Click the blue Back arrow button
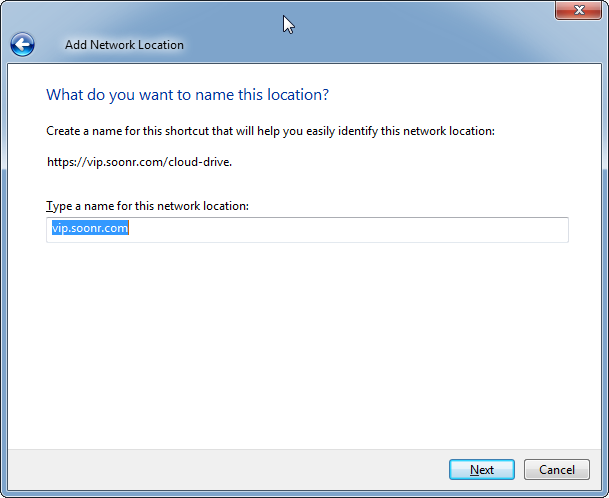This screenshot has height=498, width=609. point(22,44)
